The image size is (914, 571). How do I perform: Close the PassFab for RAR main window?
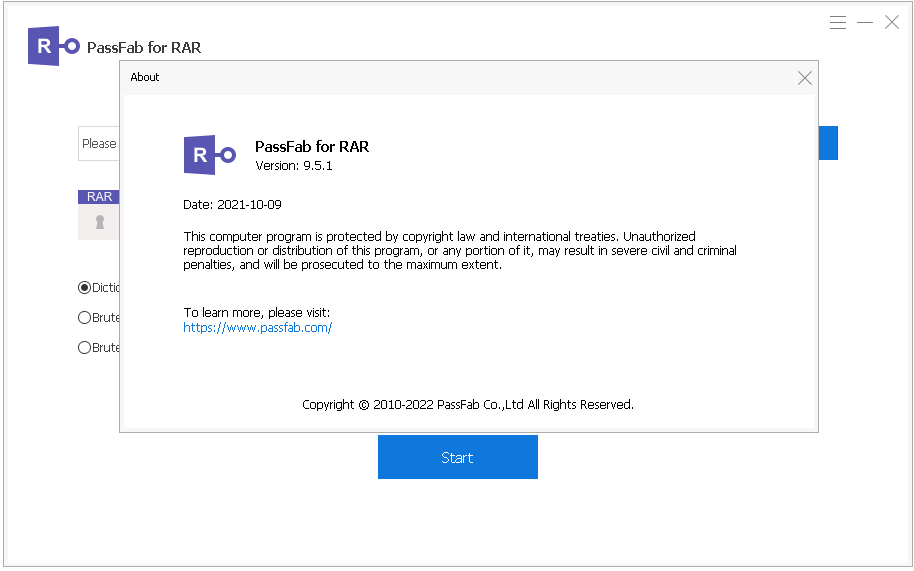pos(892,23)
